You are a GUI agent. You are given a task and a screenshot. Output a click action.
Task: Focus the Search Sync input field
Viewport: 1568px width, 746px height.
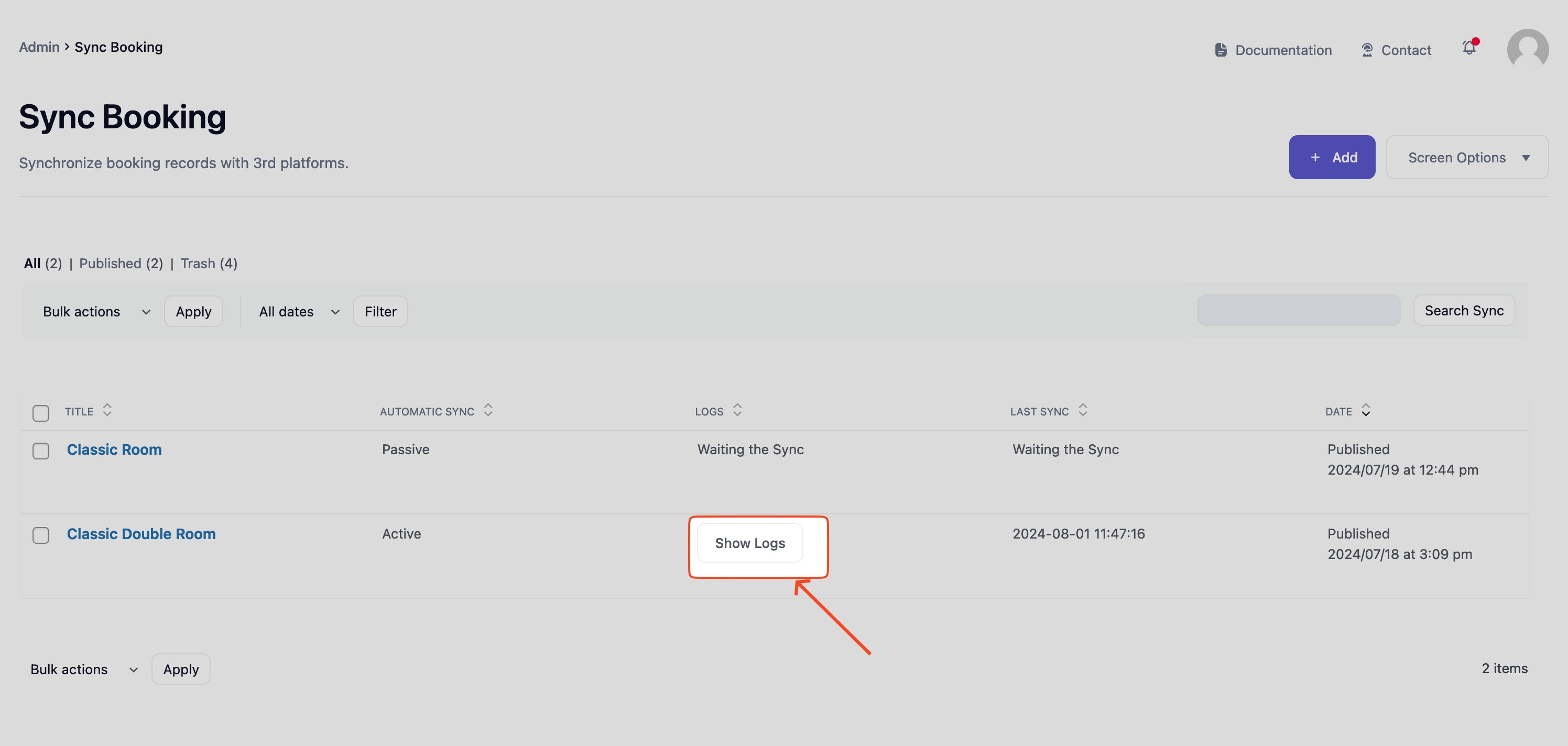[1298, 310]
